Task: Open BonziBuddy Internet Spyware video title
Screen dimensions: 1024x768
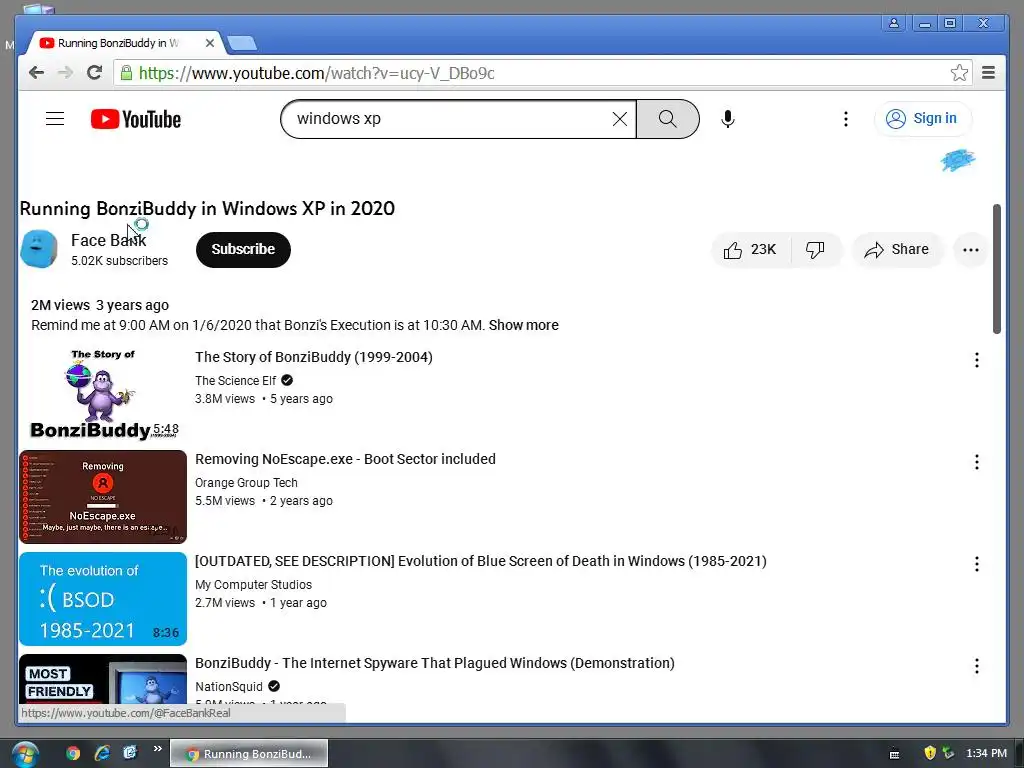Action: coord(434,663)
